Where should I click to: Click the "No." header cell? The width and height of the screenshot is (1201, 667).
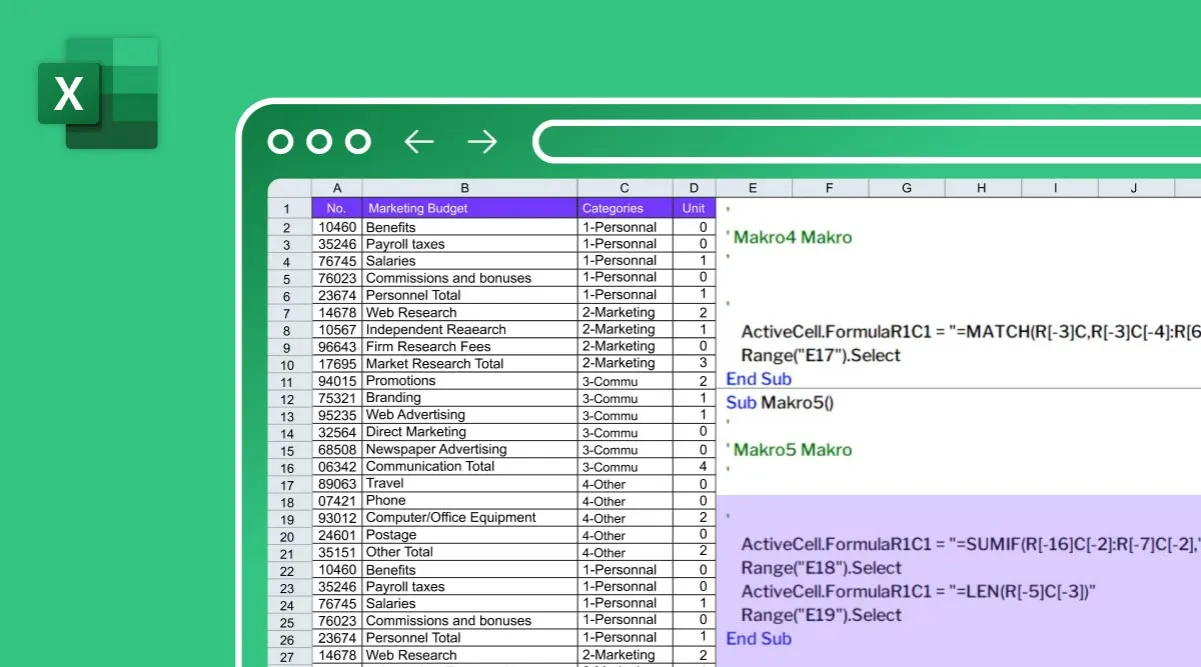(337, 208)
